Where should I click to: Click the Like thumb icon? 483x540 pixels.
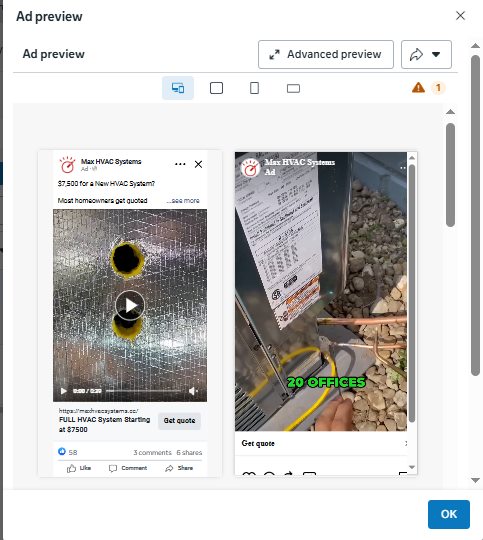click(x=71, y=468)
